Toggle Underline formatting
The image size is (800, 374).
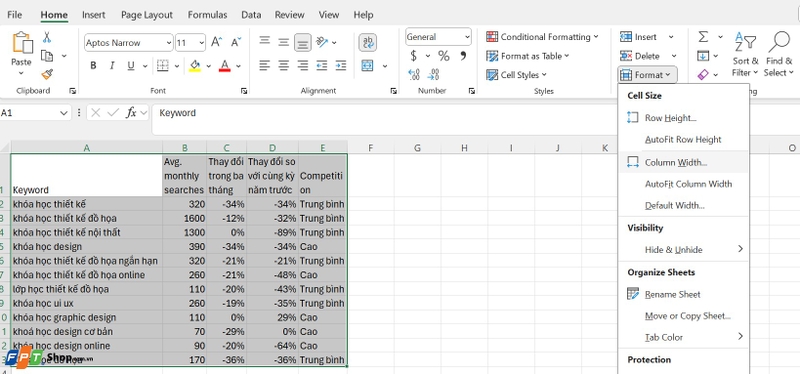tap(131, 65)
